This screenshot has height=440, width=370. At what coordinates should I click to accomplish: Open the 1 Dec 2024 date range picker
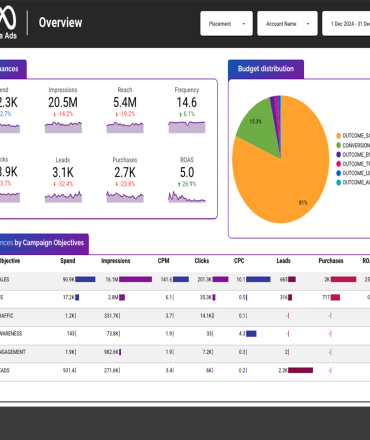point(346,24)
